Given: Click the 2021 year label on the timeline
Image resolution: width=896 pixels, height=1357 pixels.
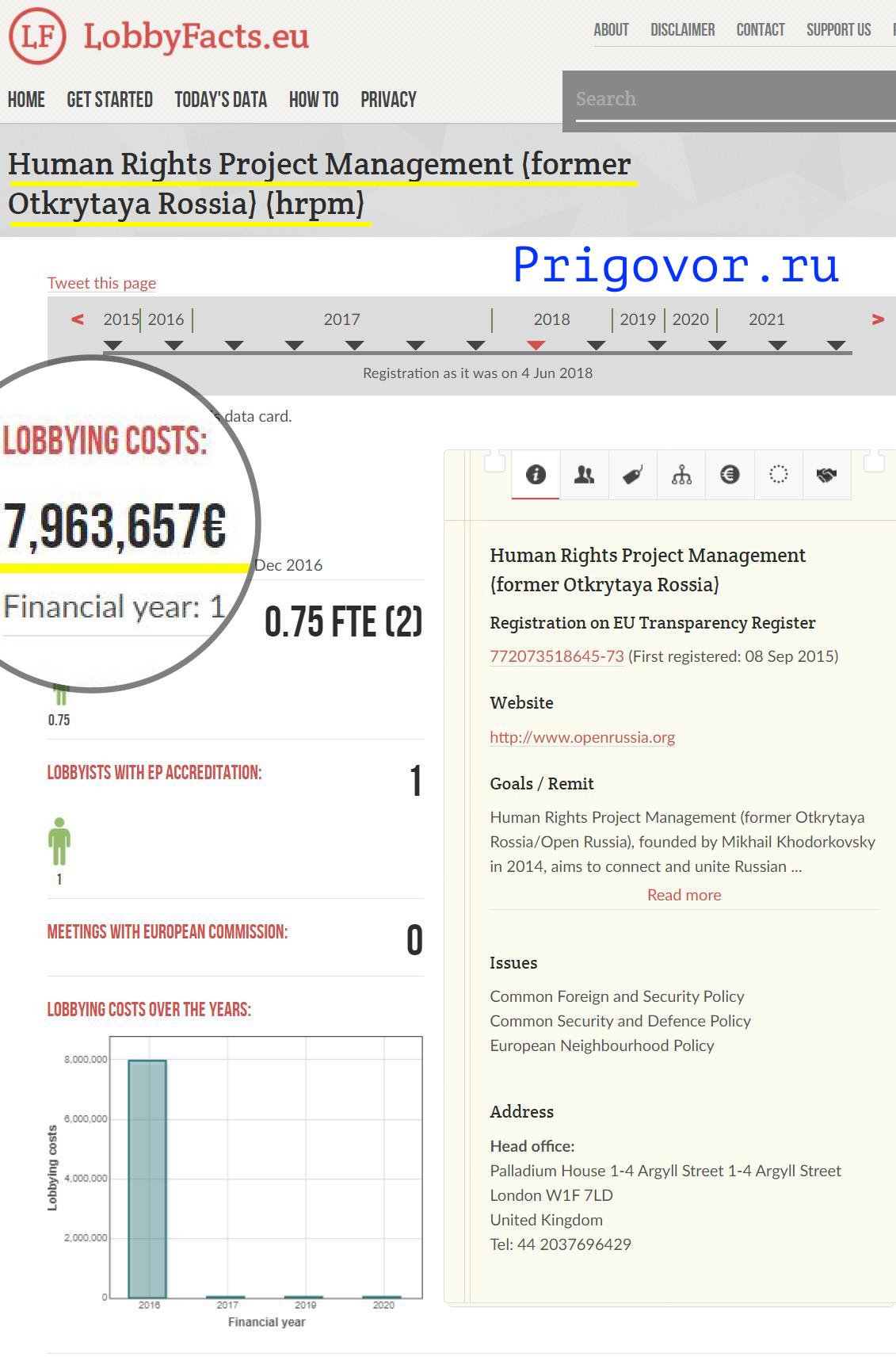Looking at the screenshot, I should (767, 319).
